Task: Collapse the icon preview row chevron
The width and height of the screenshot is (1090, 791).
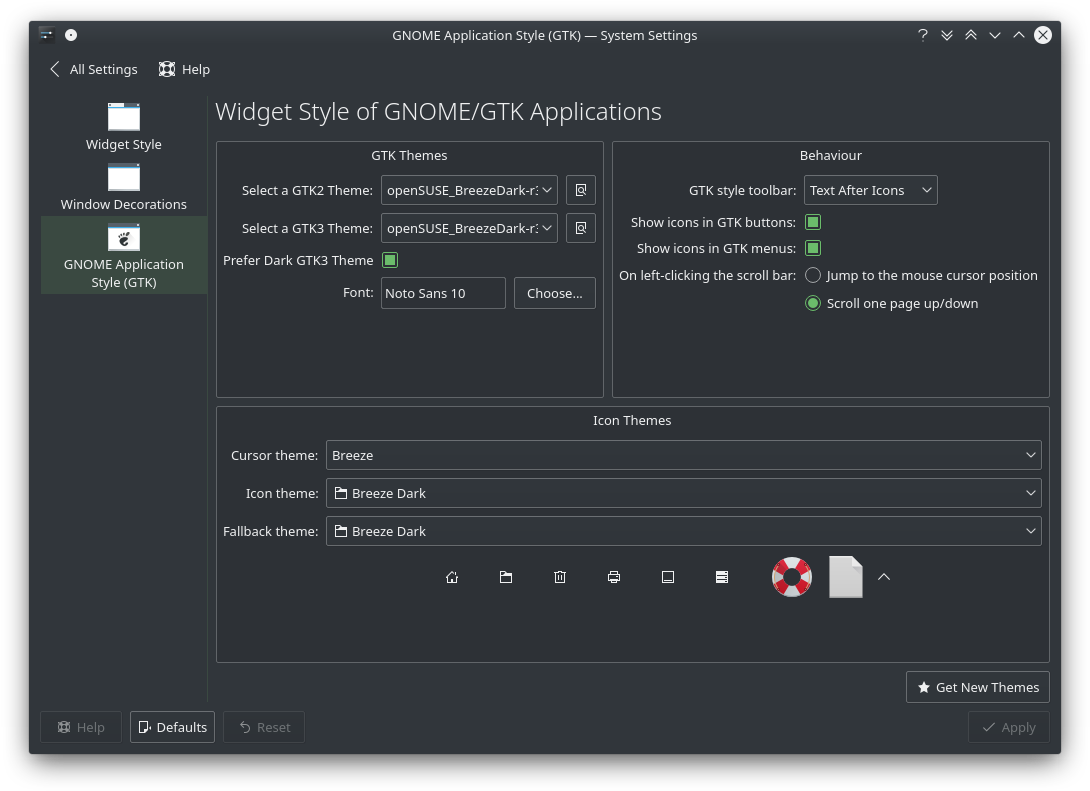Action: 883,577
